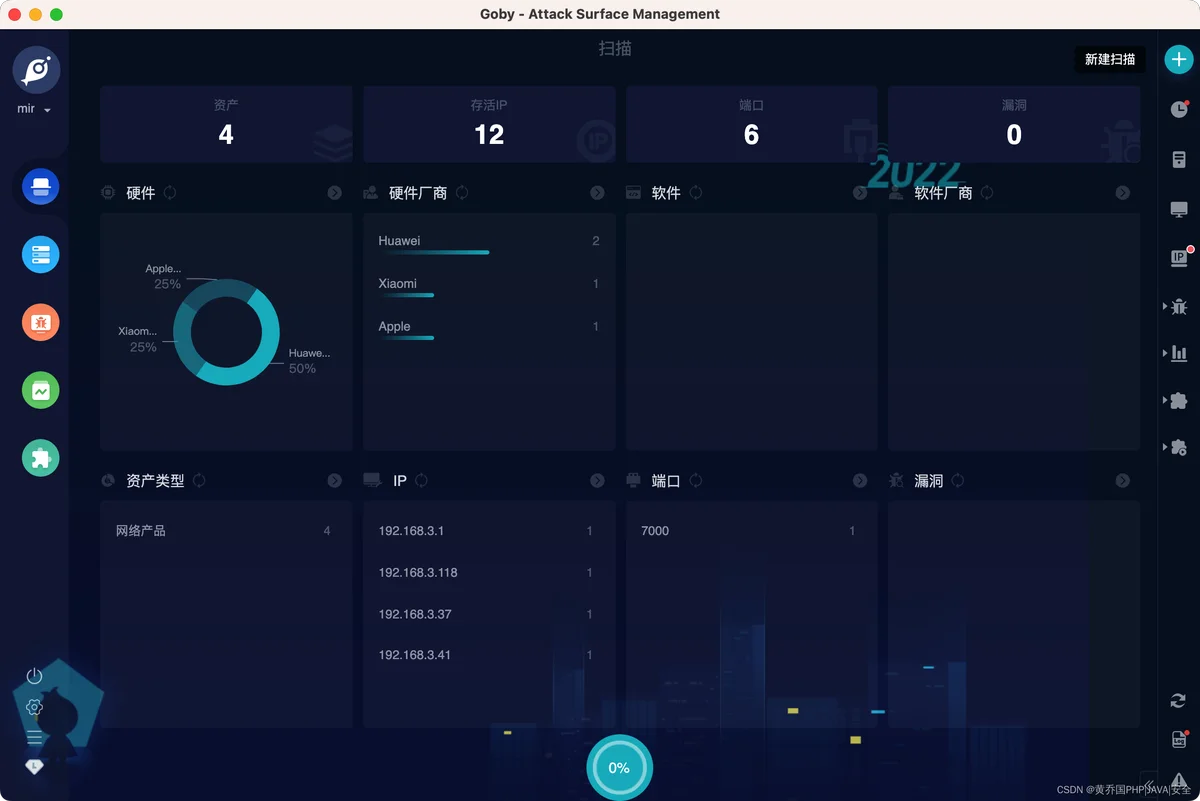The image size is (1200, 801).
Task: Click the 资产 count card showing 4
Action: [226, 124]
